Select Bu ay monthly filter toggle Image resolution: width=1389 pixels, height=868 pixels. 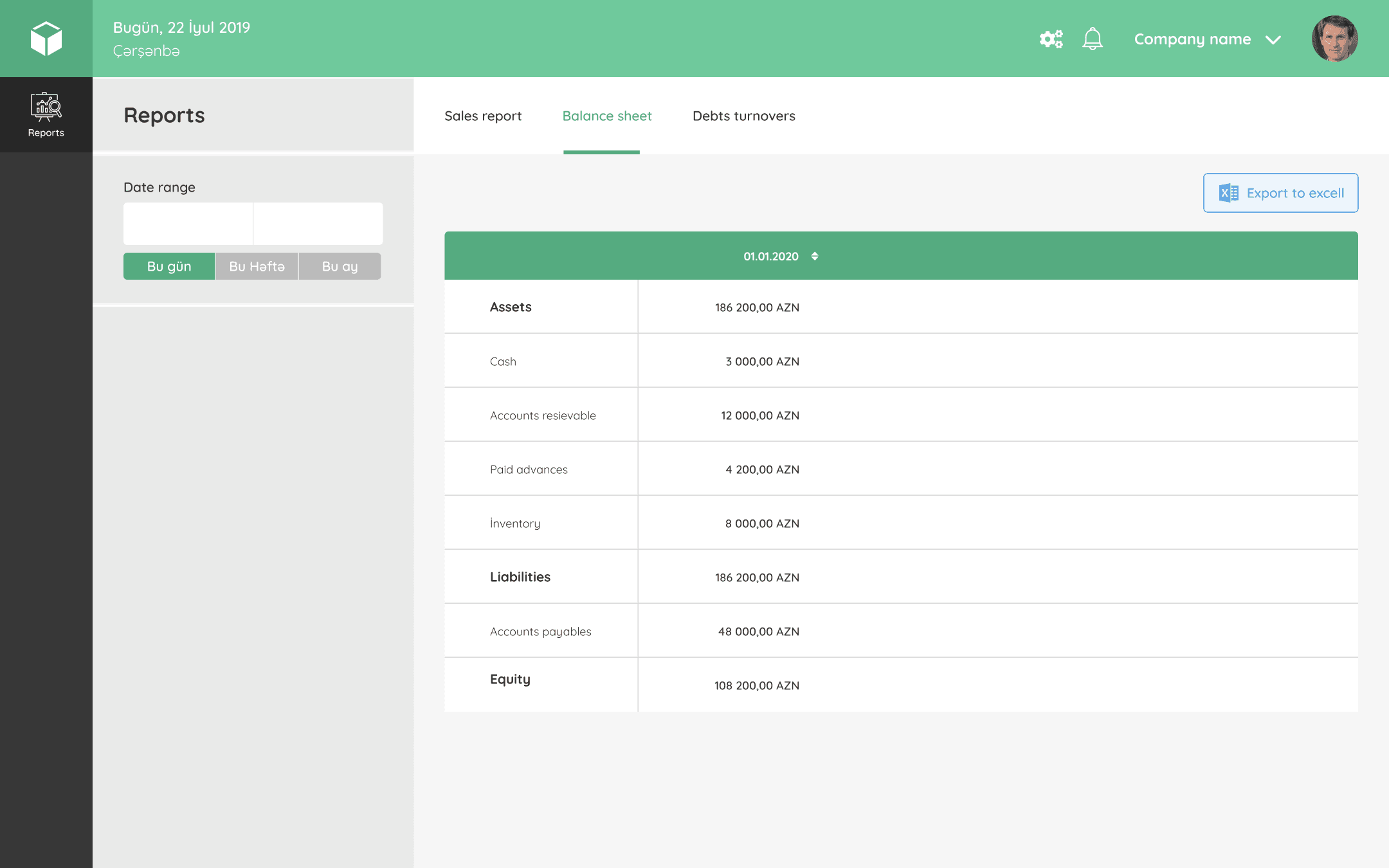tap(340, 266)
